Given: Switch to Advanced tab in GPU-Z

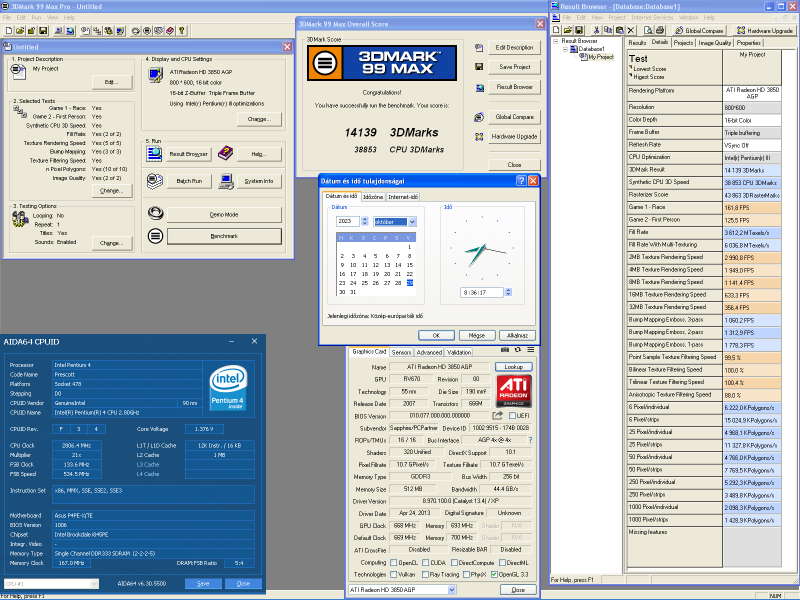Looking at the screenshot, I should pos(429,352).
